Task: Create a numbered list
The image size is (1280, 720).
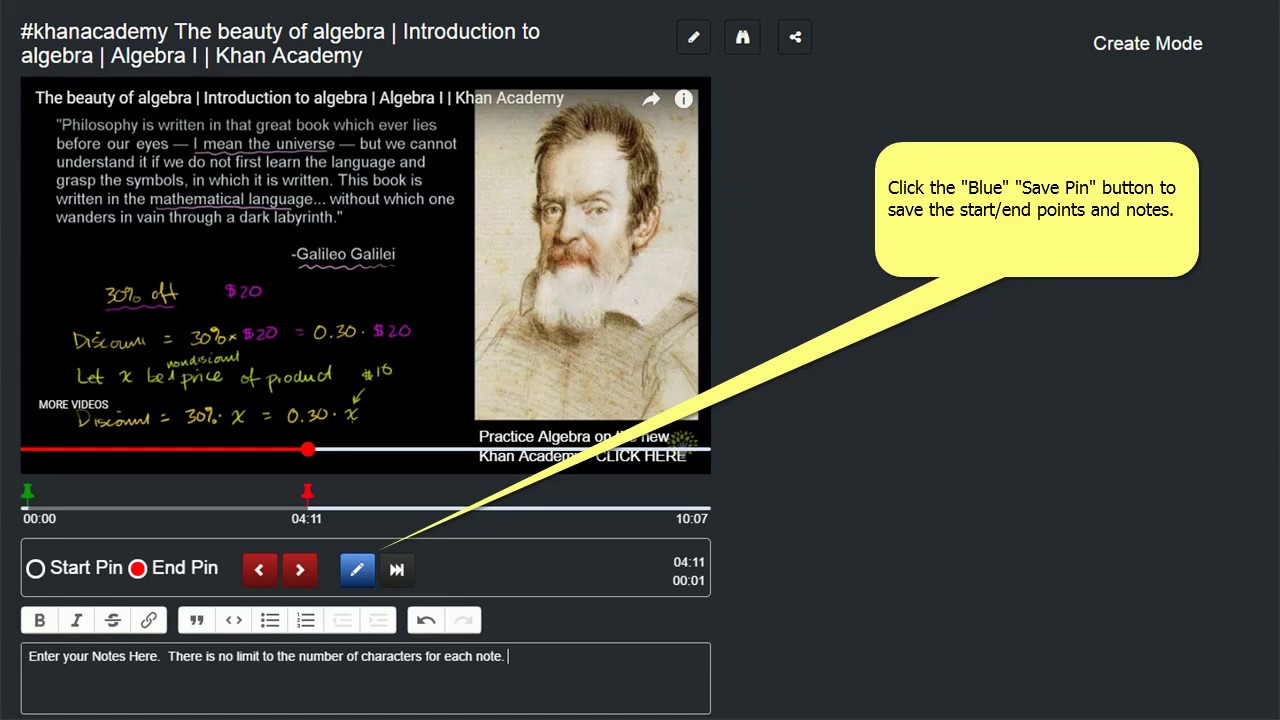Action: (307, 620)
